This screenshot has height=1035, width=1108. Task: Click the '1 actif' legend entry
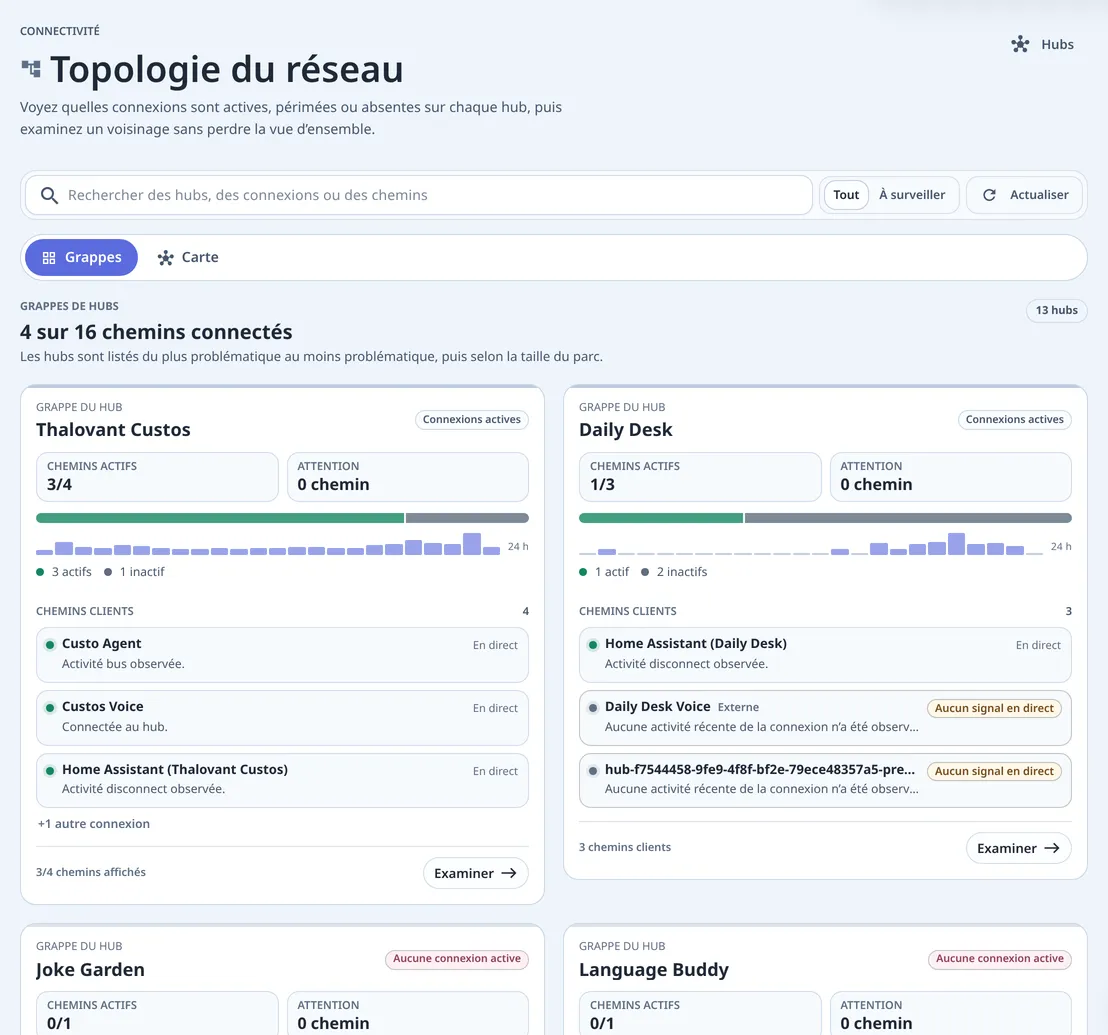click(x=604, y=572)
